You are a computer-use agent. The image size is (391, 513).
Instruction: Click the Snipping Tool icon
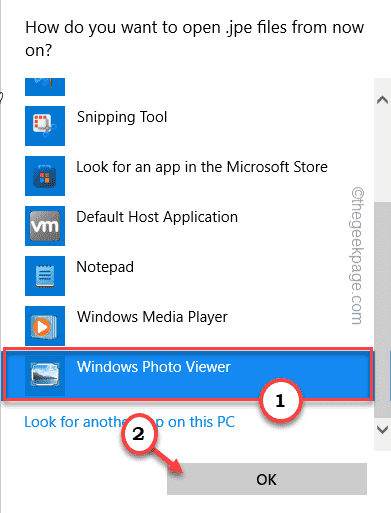45,126
